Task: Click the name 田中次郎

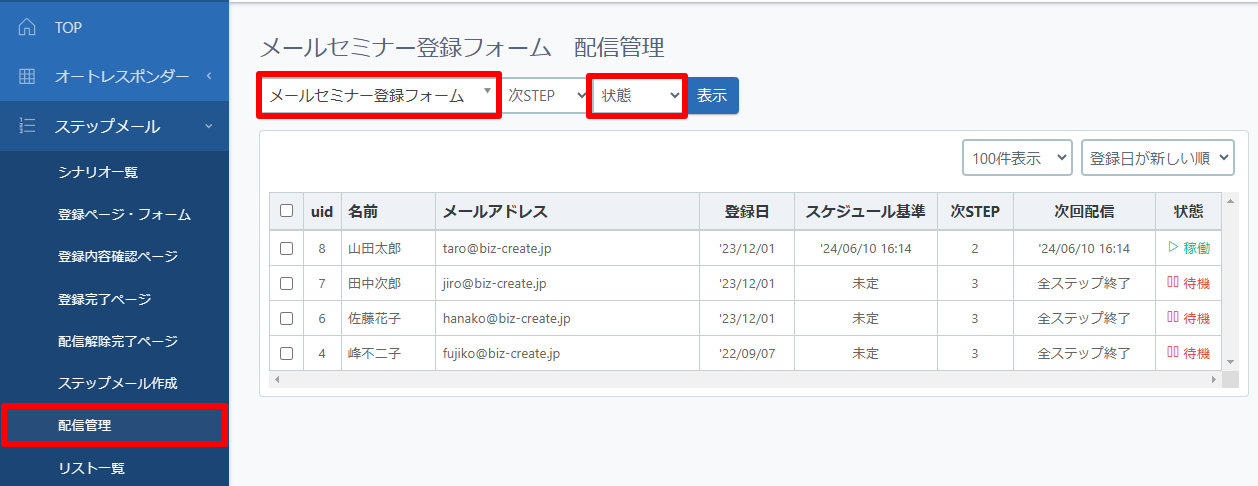Action: 374,283
